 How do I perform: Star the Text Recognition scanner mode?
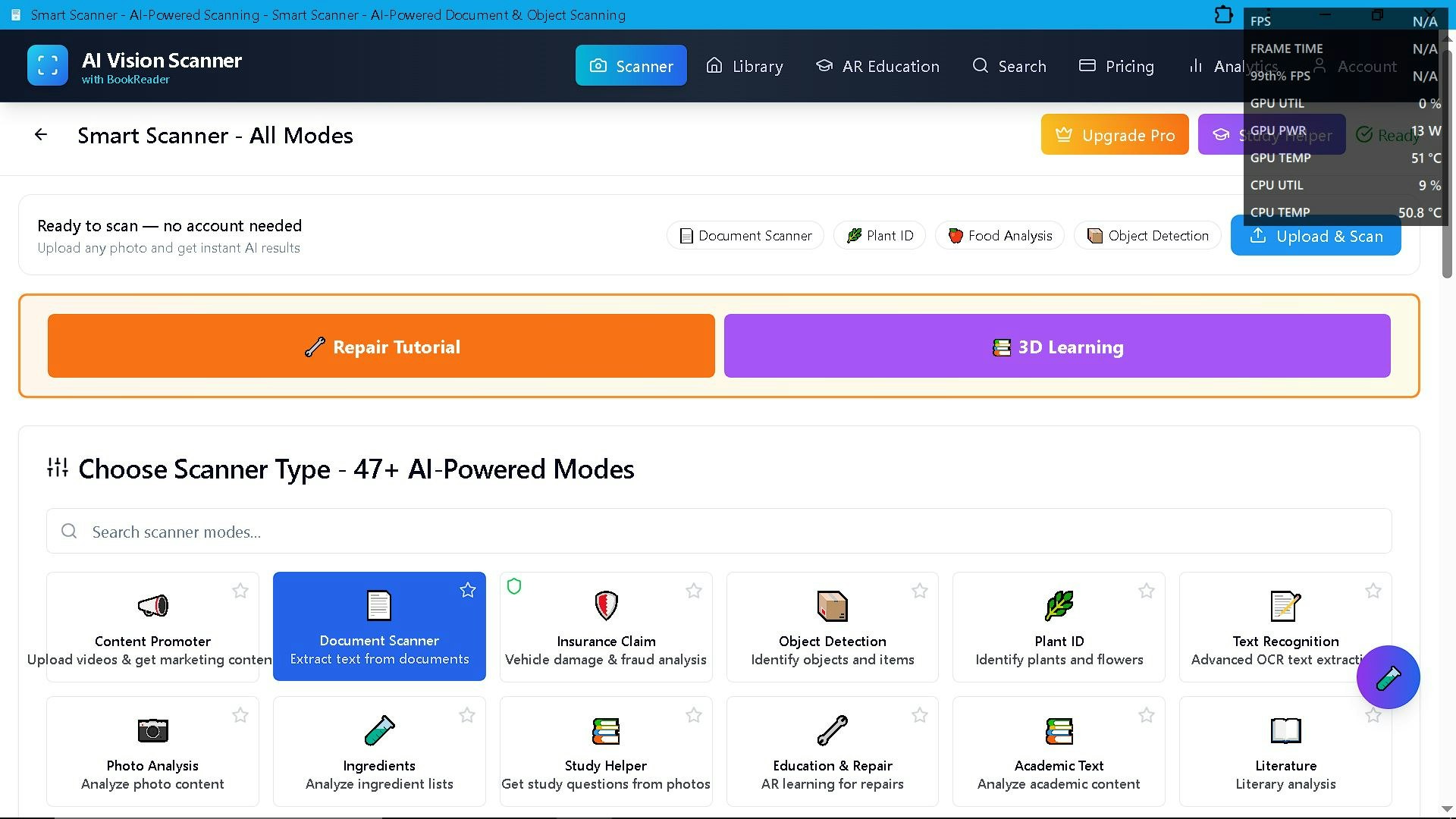click(1373, 590)
